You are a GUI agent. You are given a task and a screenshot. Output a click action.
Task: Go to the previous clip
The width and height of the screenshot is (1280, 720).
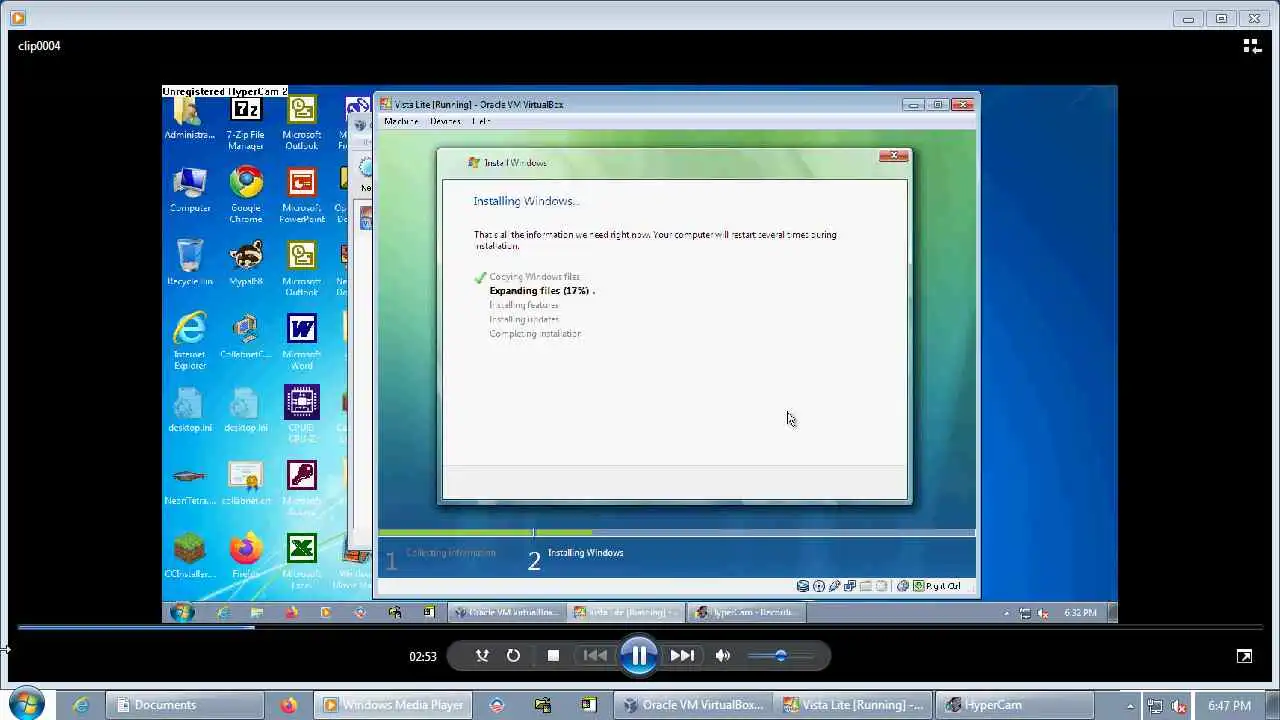coord(595,656)
